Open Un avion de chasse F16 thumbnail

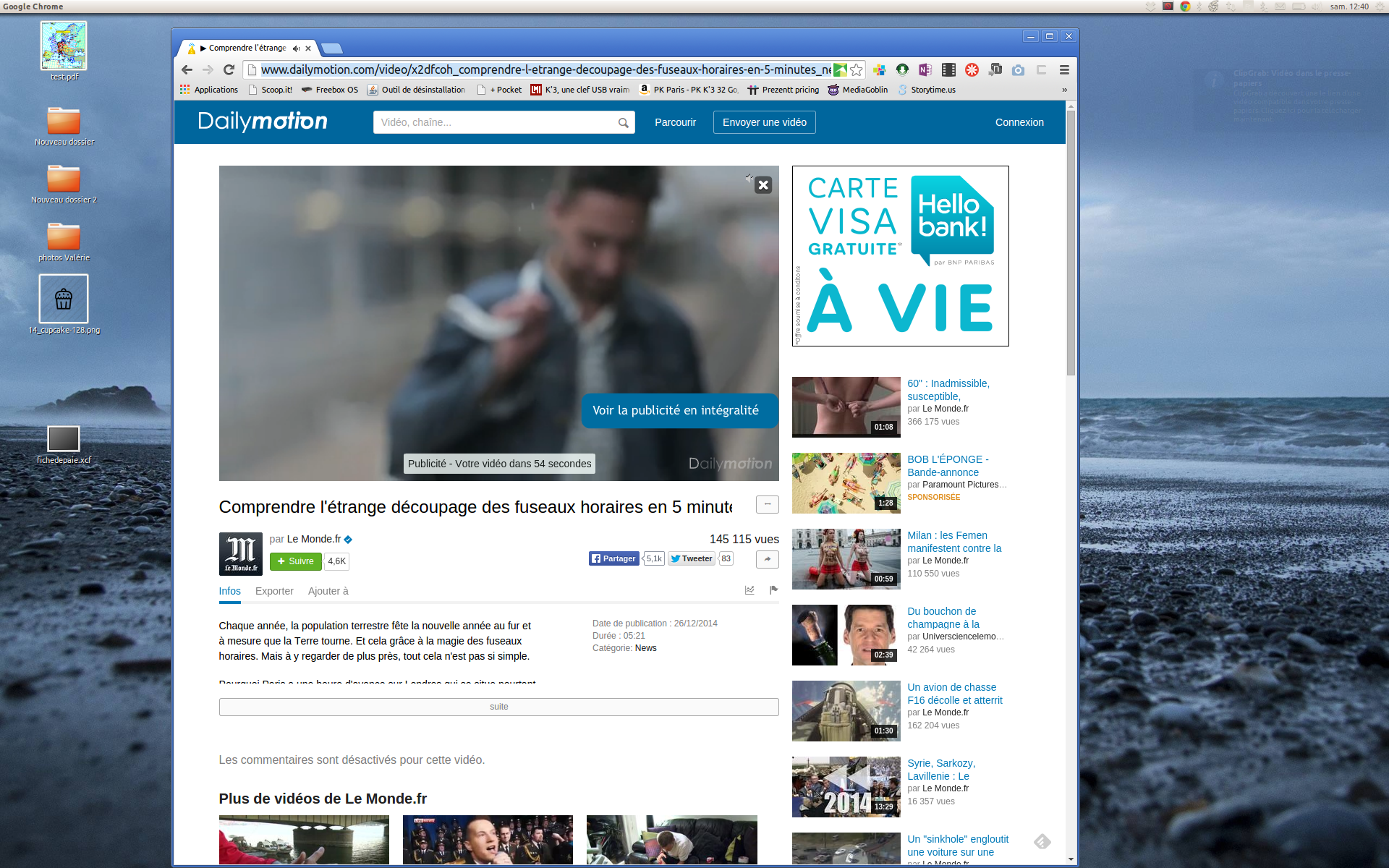(846, 710)
